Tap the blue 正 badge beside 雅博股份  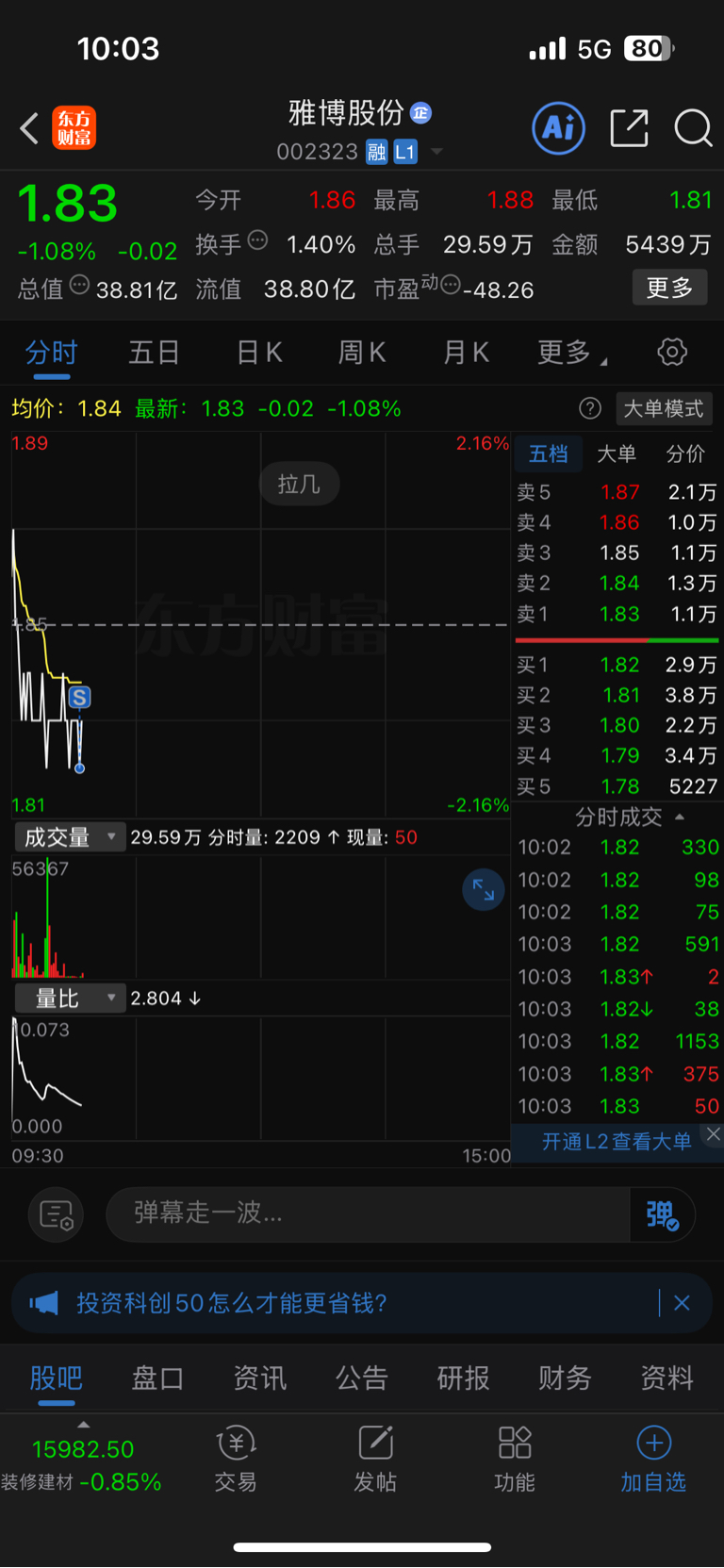click(x=420, y=113)
